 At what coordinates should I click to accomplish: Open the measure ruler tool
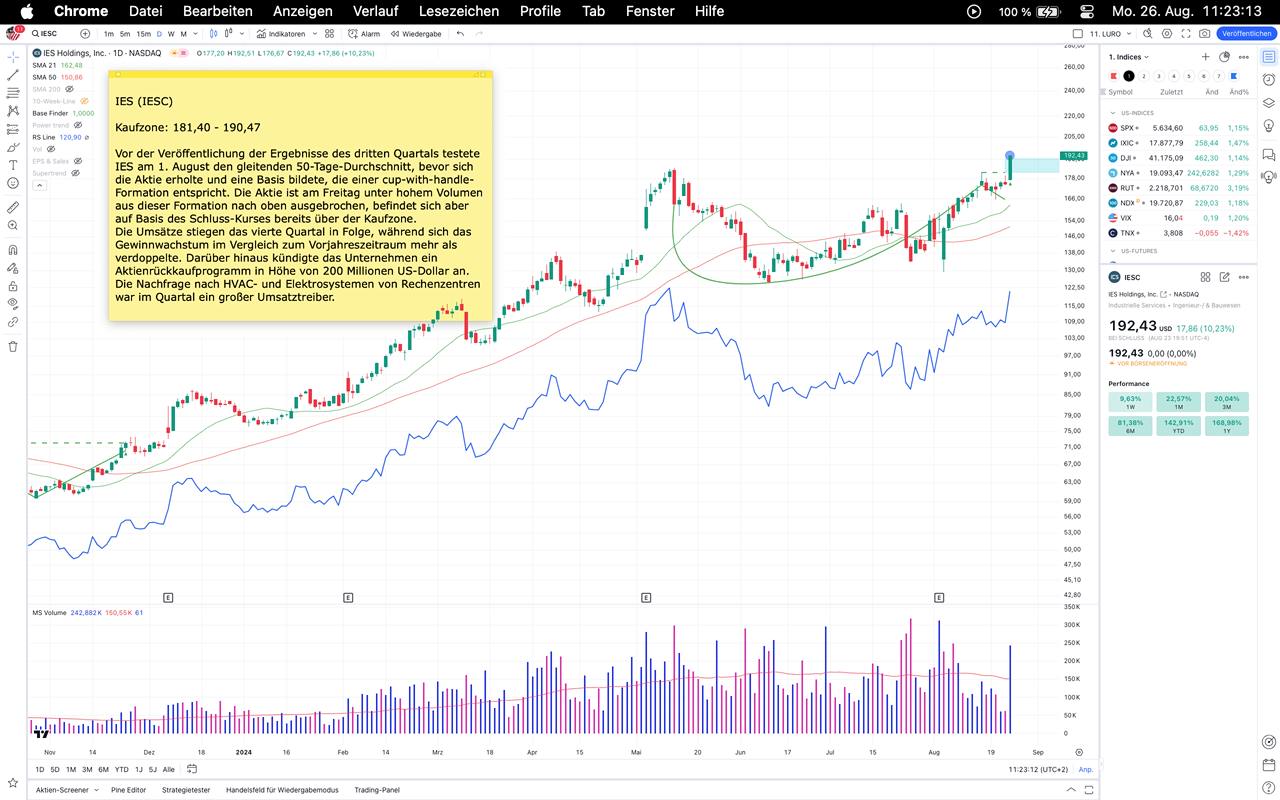[x=13, y=207]
